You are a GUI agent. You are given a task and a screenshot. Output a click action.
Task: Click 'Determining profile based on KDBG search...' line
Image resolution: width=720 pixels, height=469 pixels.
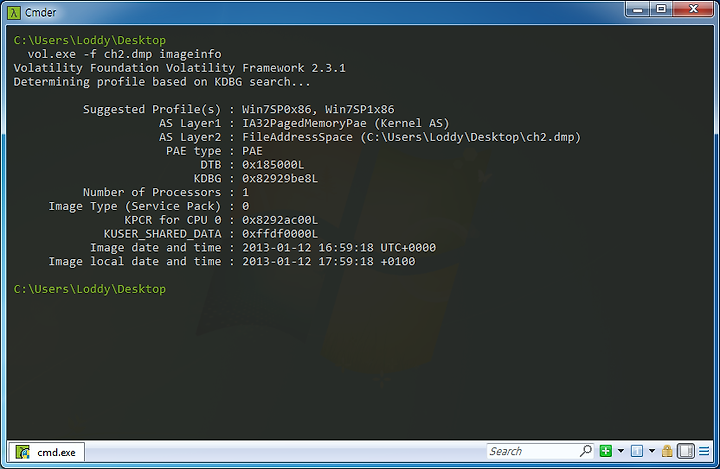coord(162,82)
